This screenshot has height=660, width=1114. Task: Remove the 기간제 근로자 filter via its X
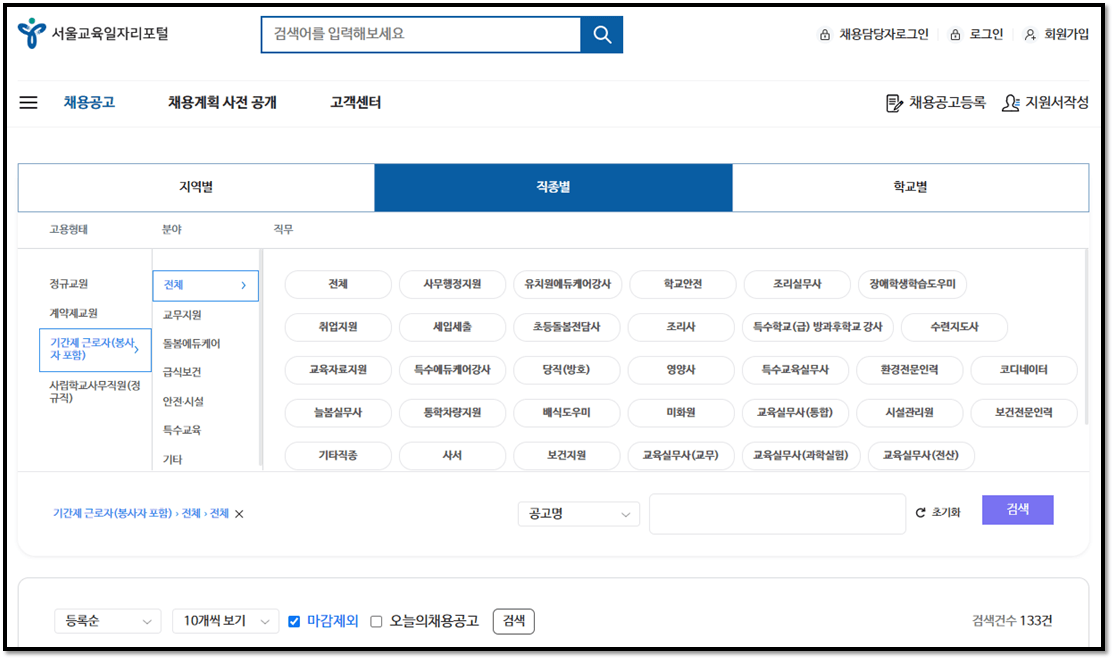pyautogui.click(x=237, y=514)
